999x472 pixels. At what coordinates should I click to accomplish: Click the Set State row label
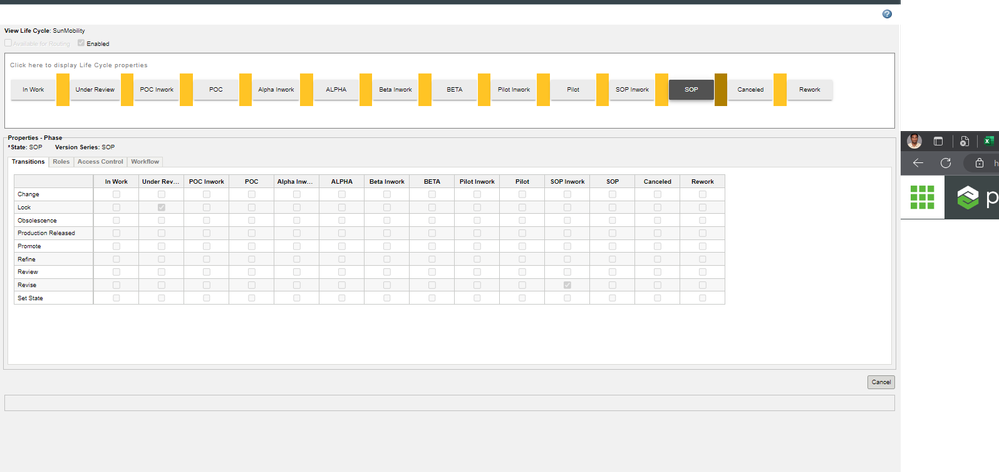[x=31, y=298]
